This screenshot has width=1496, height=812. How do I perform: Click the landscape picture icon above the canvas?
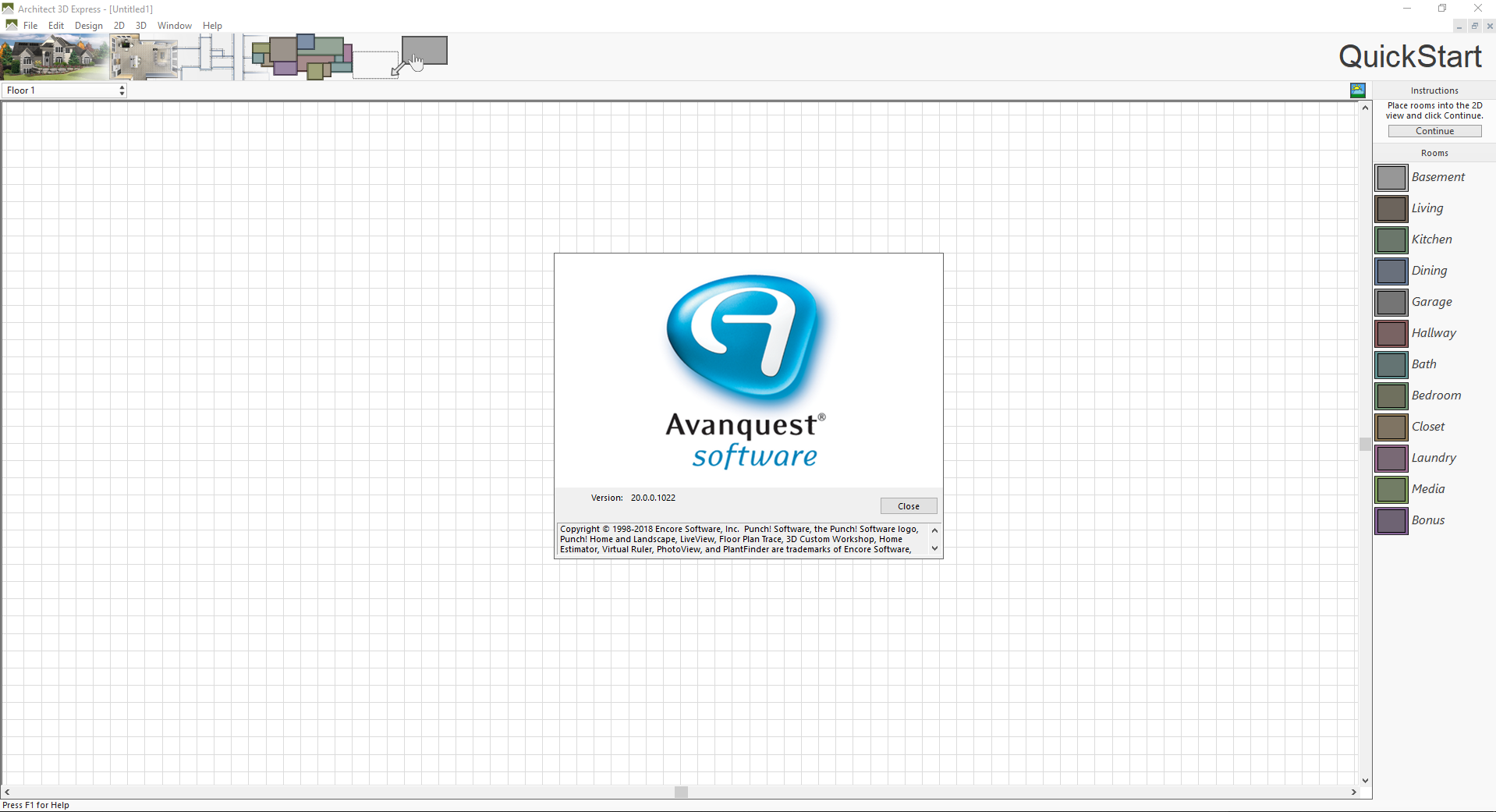pyautogui.click(x=1357, y=90)
